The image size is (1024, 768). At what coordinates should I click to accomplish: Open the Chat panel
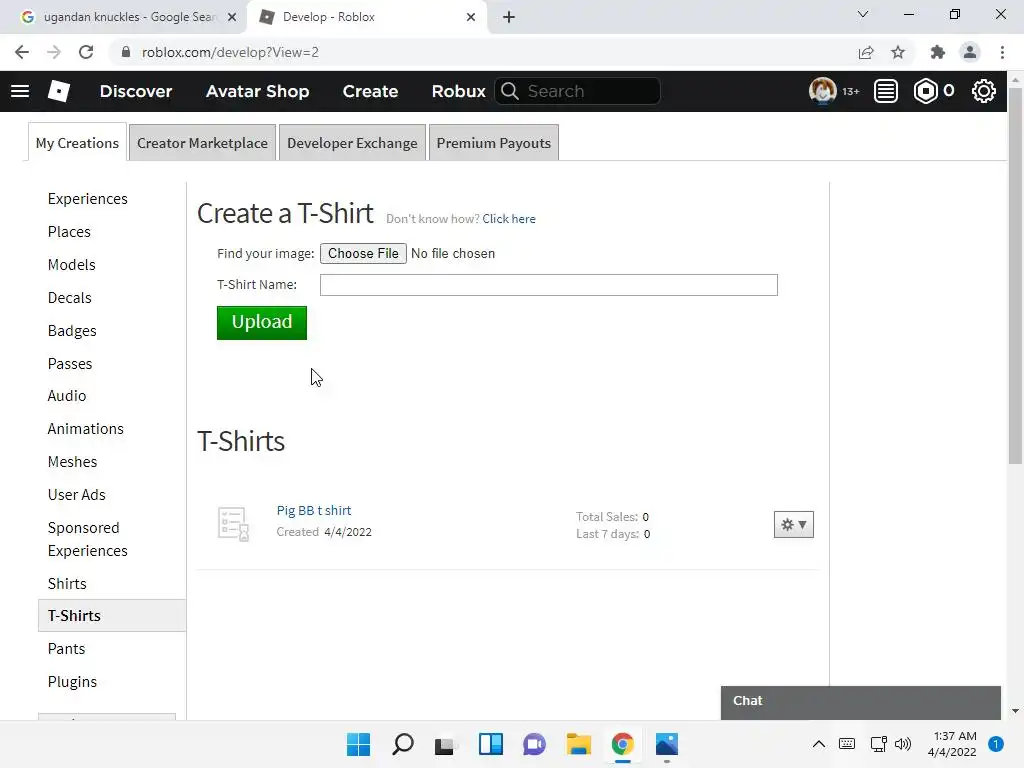point(861,701)
